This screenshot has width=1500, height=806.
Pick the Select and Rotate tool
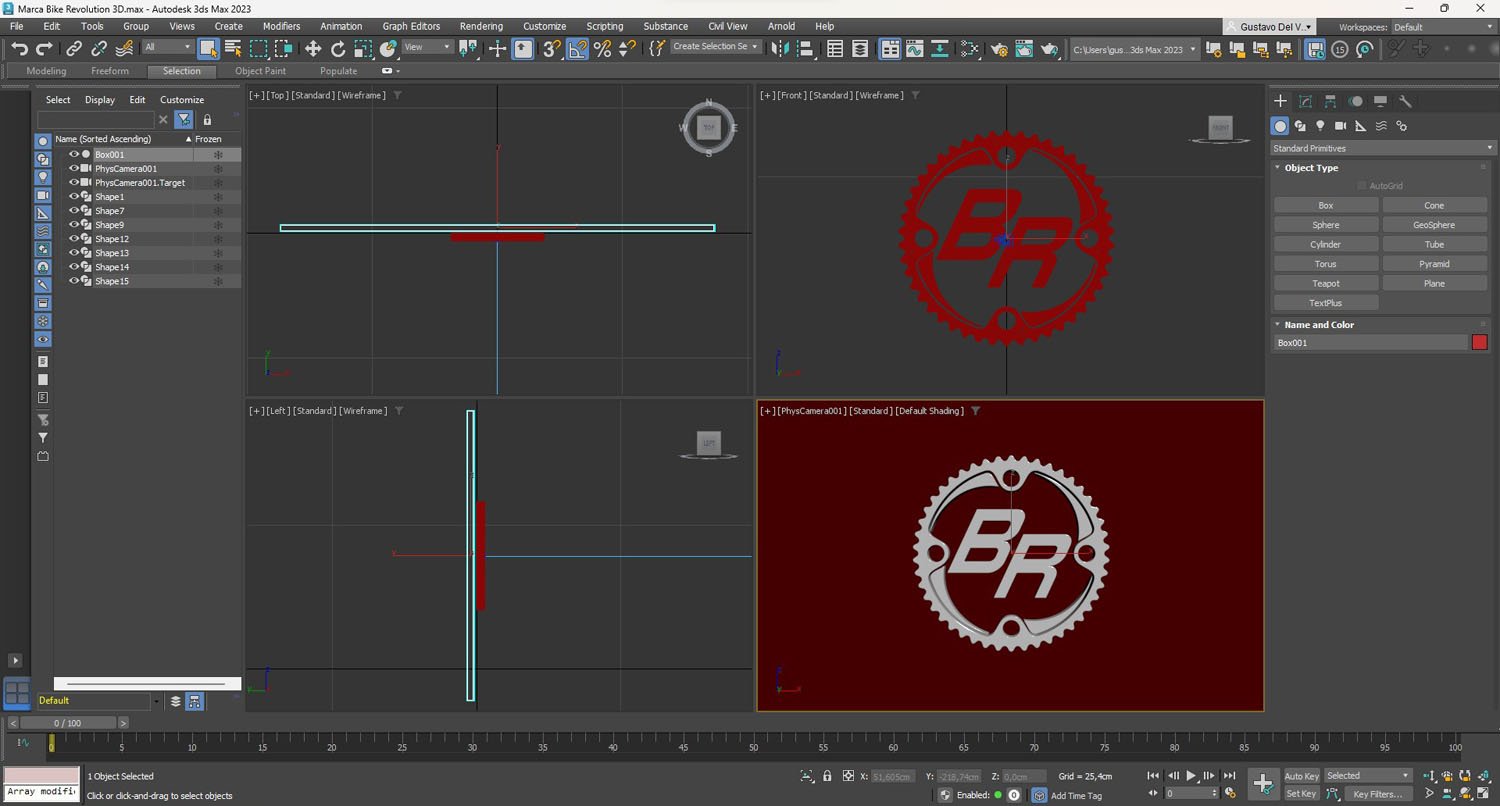pyautogui.click(x=338, y=48)
